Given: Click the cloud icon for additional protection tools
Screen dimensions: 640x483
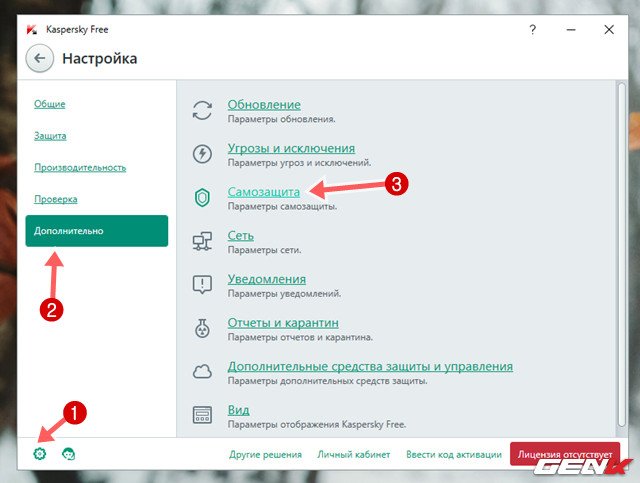Looking at the screenshot, I should (202, 372).
